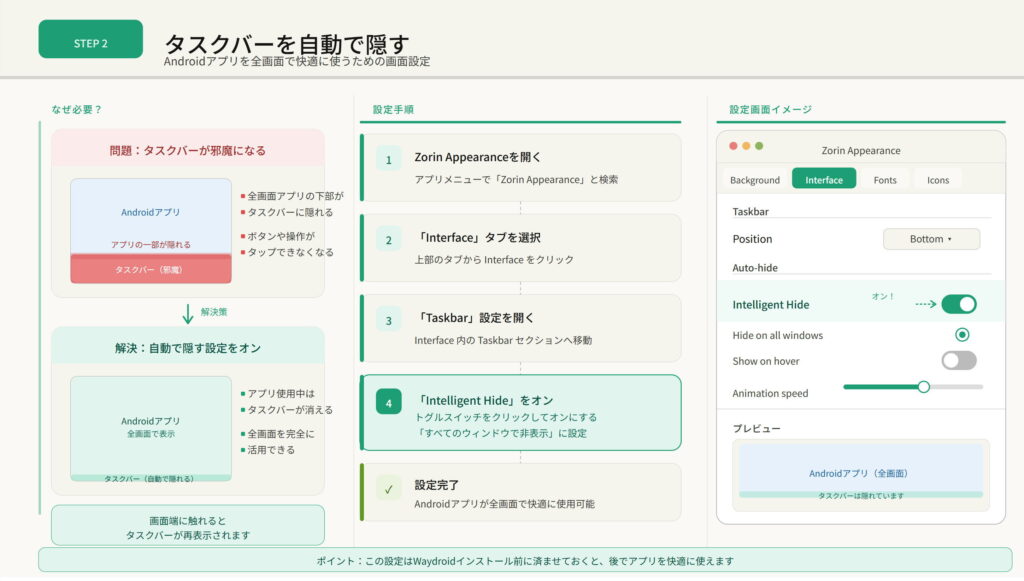The height and width of the screenshot is (581, 1024).
Task: Turn off the Intelligent Hide switch
Action: [x=958, y=304]
